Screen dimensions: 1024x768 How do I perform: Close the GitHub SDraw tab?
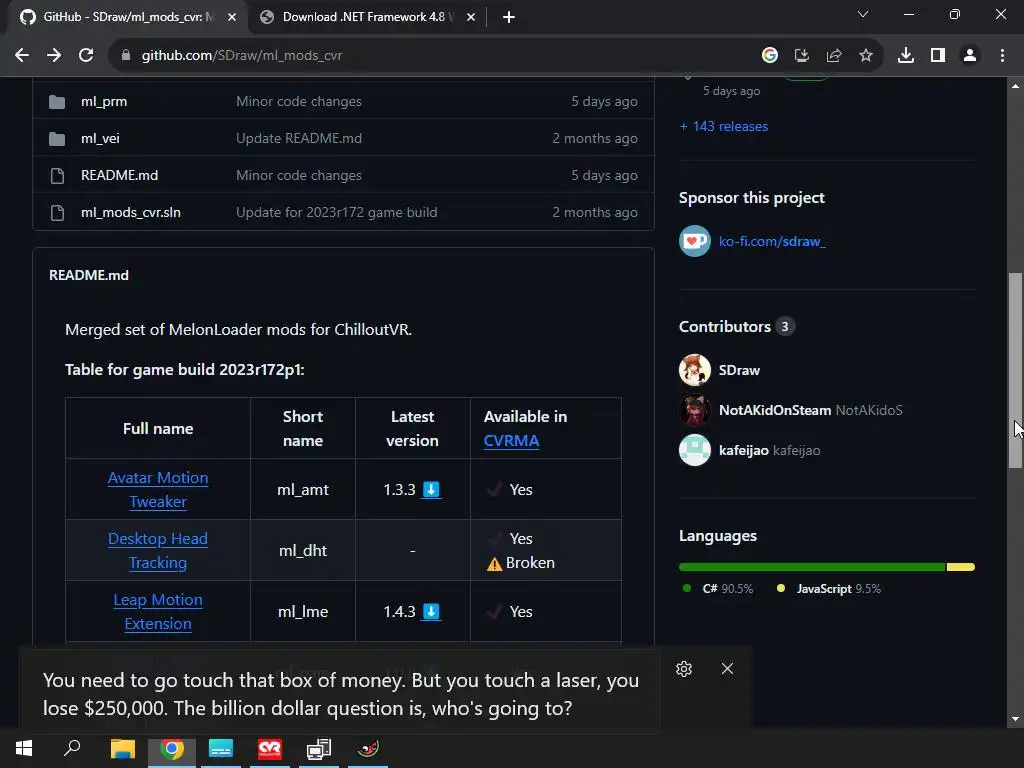[232, 17]
